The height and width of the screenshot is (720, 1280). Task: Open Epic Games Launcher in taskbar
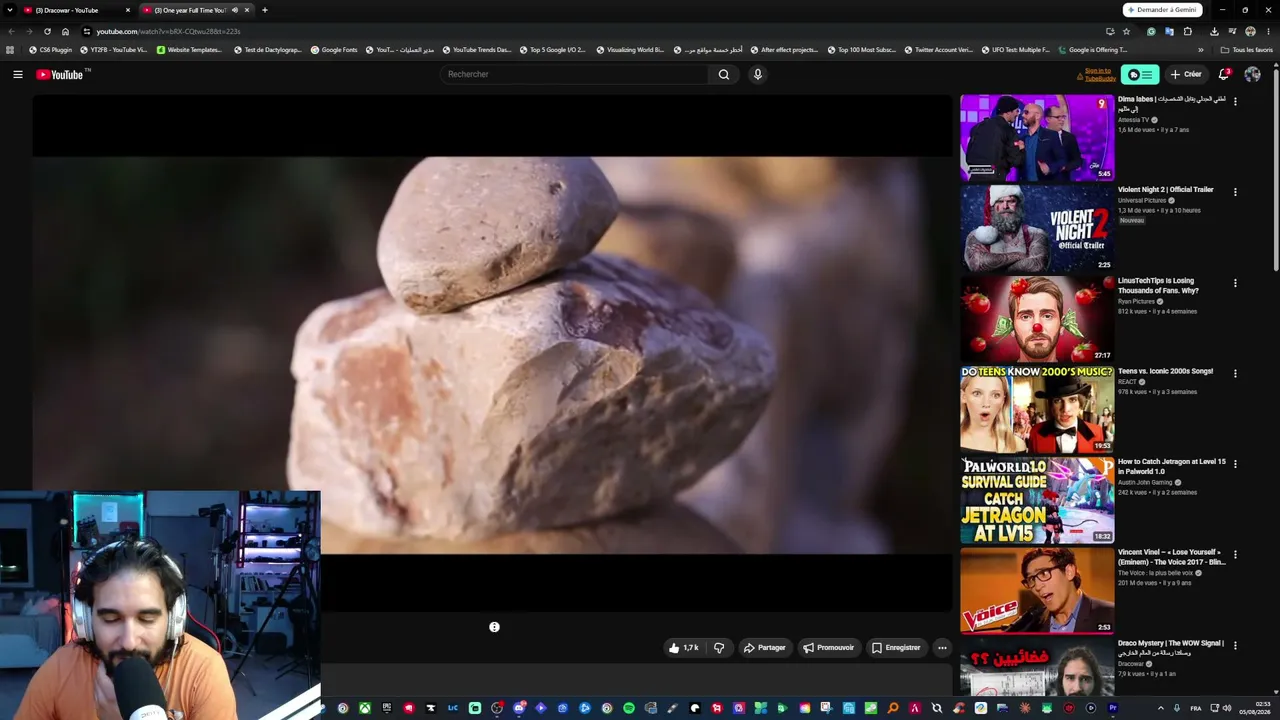click(x=387, y=708)
